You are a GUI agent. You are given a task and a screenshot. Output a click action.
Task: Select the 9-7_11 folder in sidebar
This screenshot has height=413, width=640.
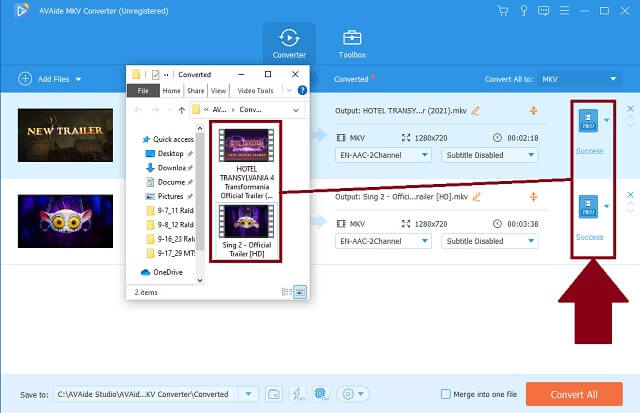tap(170, 211)
